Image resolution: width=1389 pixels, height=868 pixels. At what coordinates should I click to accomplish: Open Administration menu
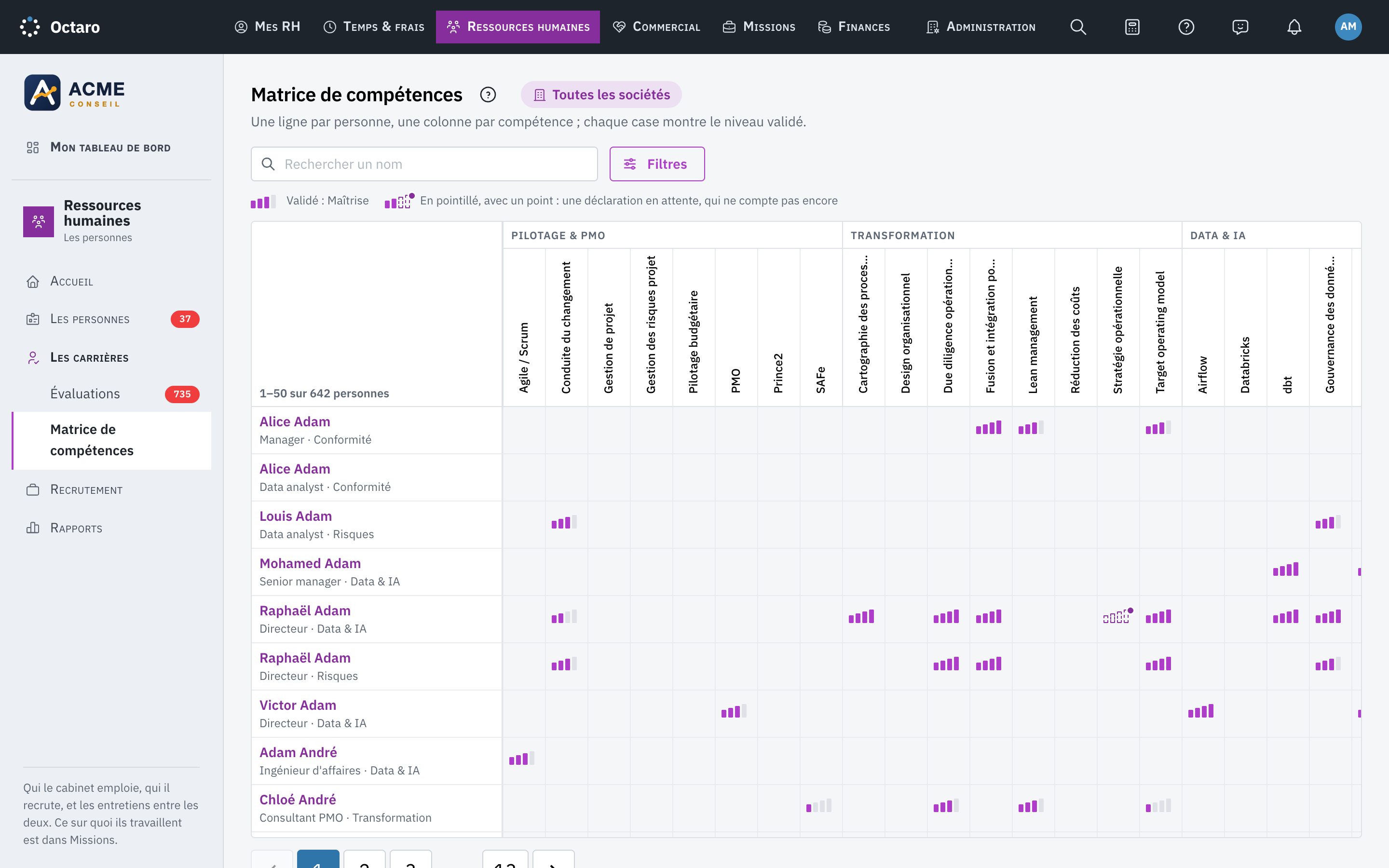tap(981, 27)
